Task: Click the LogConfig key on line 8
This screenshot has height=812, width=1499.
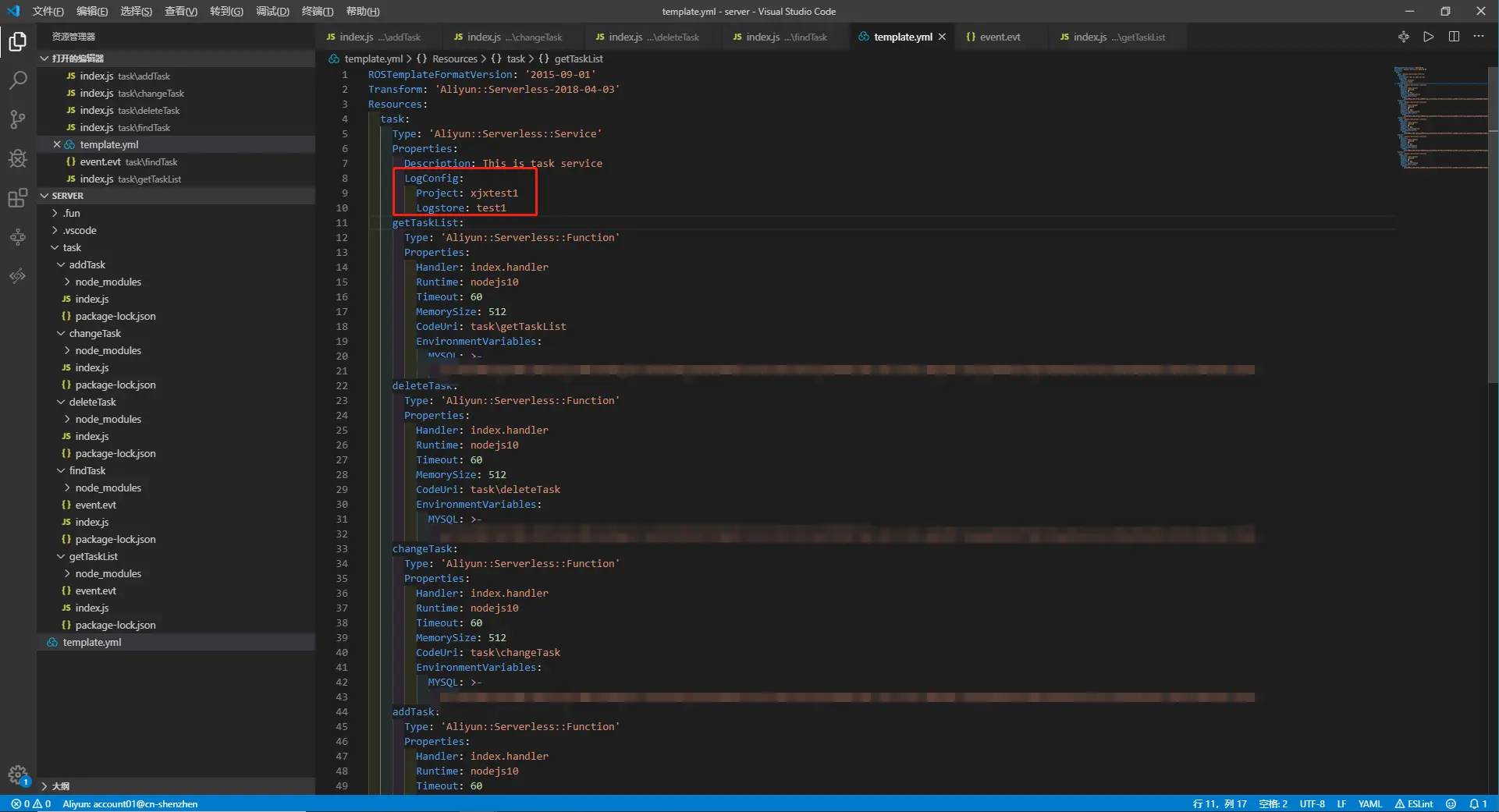Action: [432, 178]
